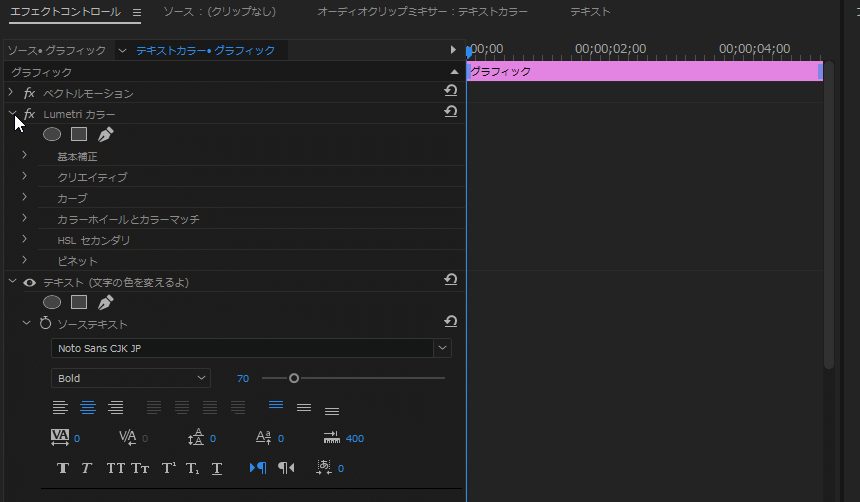
Task: Reset the テキスト layer parameters
Action: (x=451, y=279)
